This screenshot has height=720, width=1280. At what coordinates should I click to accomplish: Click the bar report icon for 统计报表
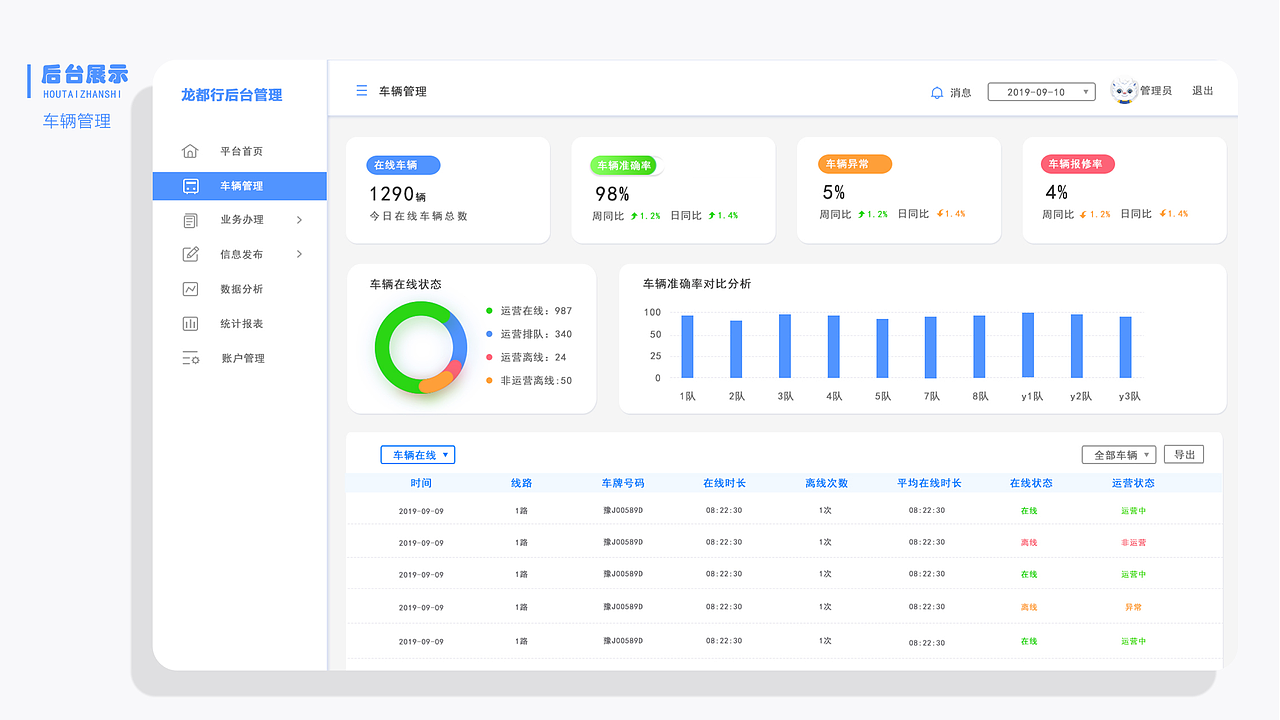point(190,324)
